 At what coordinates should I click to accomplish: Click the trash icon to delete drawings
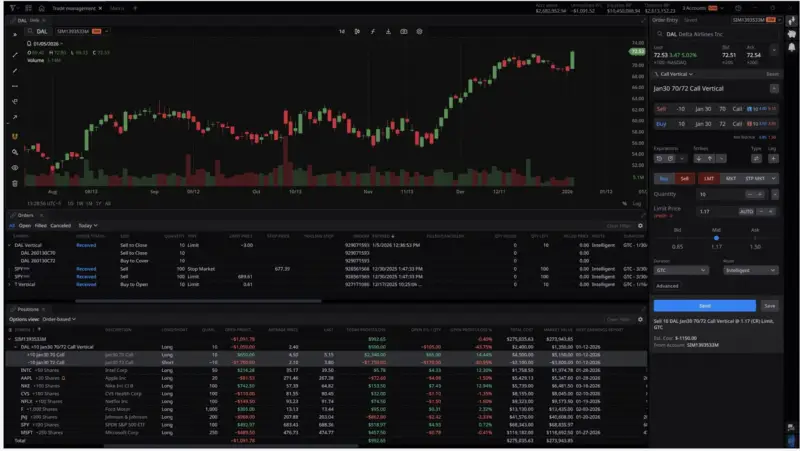point(15,183)
